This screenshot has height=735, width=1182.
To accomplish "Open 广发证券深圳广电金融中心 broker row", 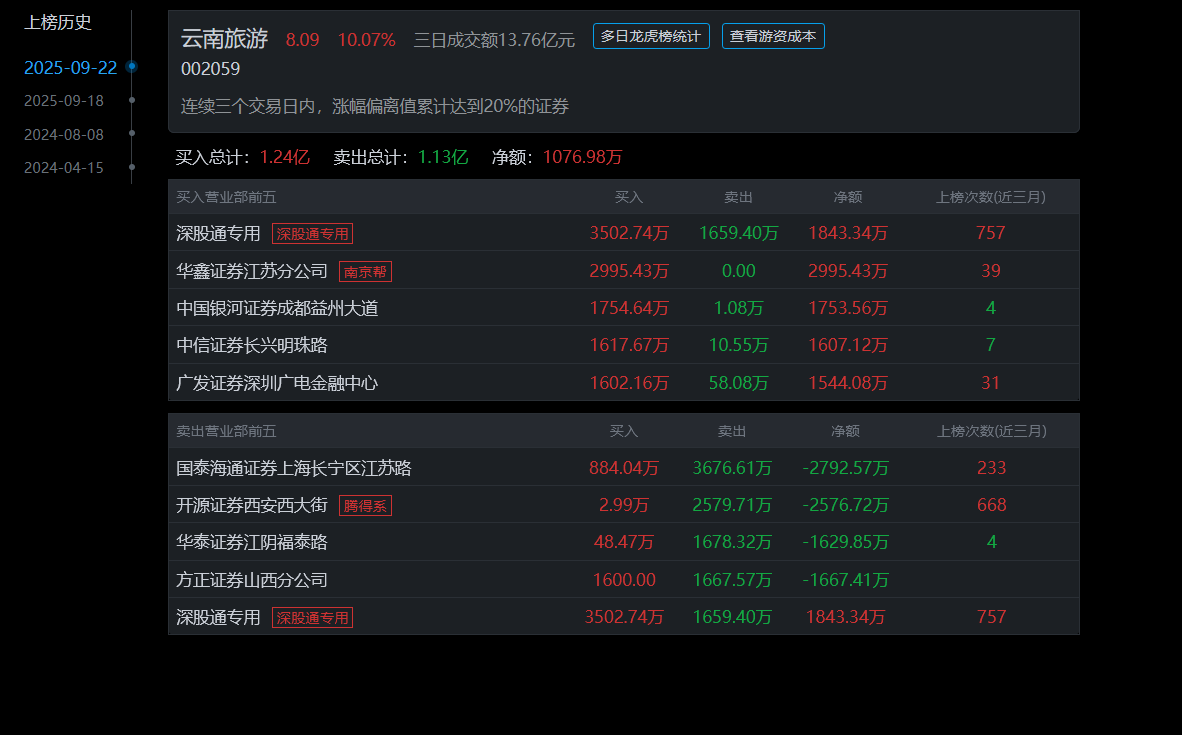I will pyautogui.click(x=623, y=382).
